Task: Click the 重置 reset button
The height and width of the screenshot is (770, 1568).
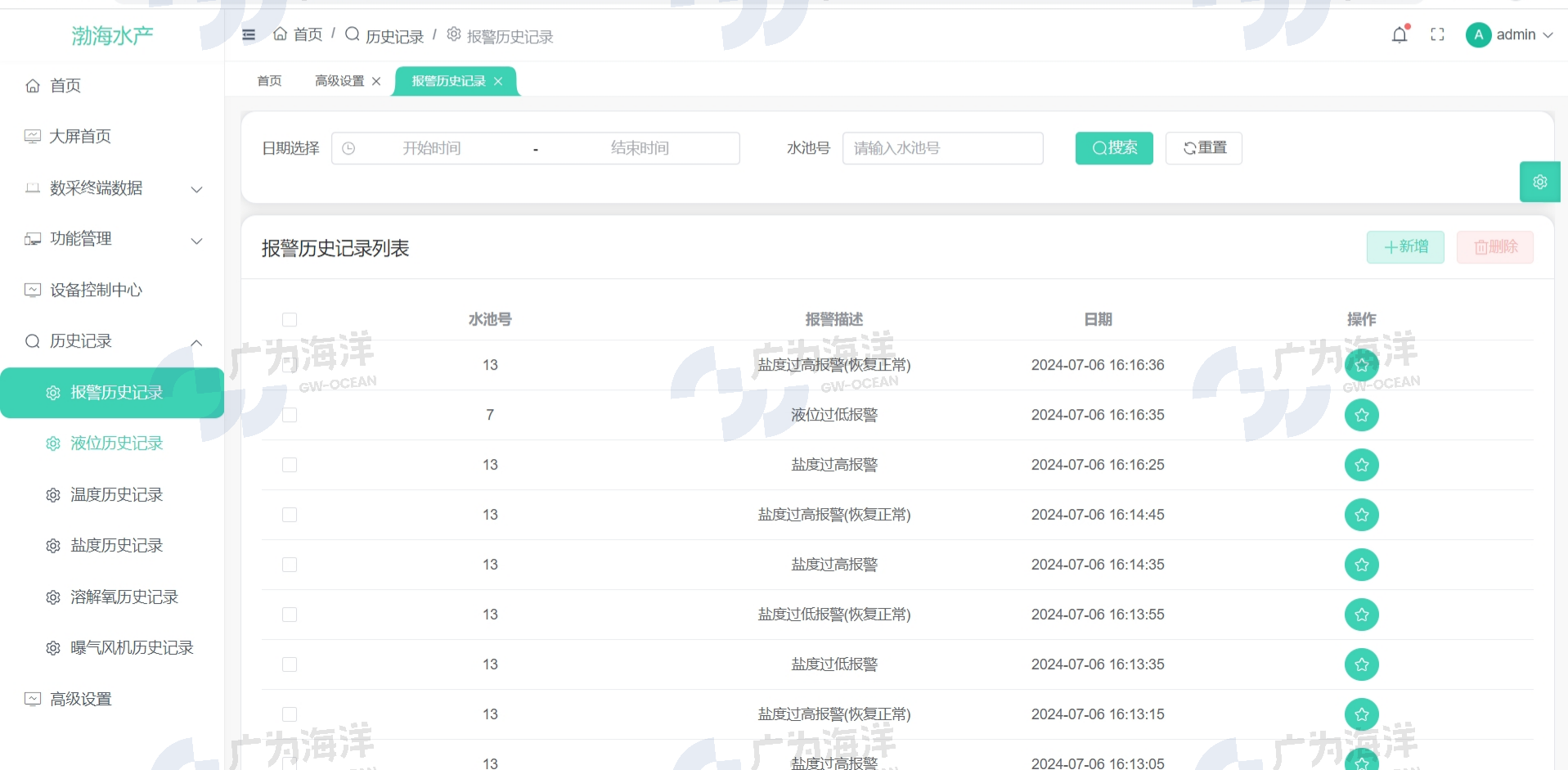Action: click(1203, 148)
